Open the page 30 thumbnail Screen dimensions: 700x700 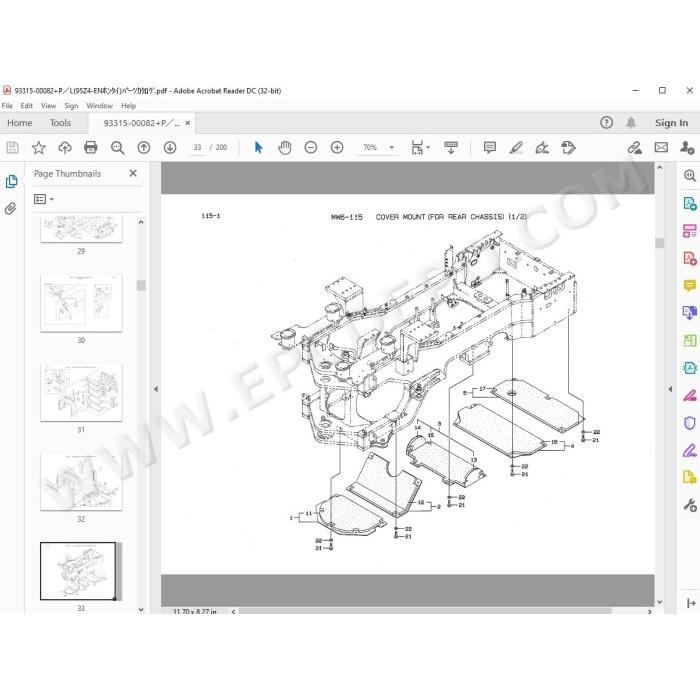(x=81, y=303)
